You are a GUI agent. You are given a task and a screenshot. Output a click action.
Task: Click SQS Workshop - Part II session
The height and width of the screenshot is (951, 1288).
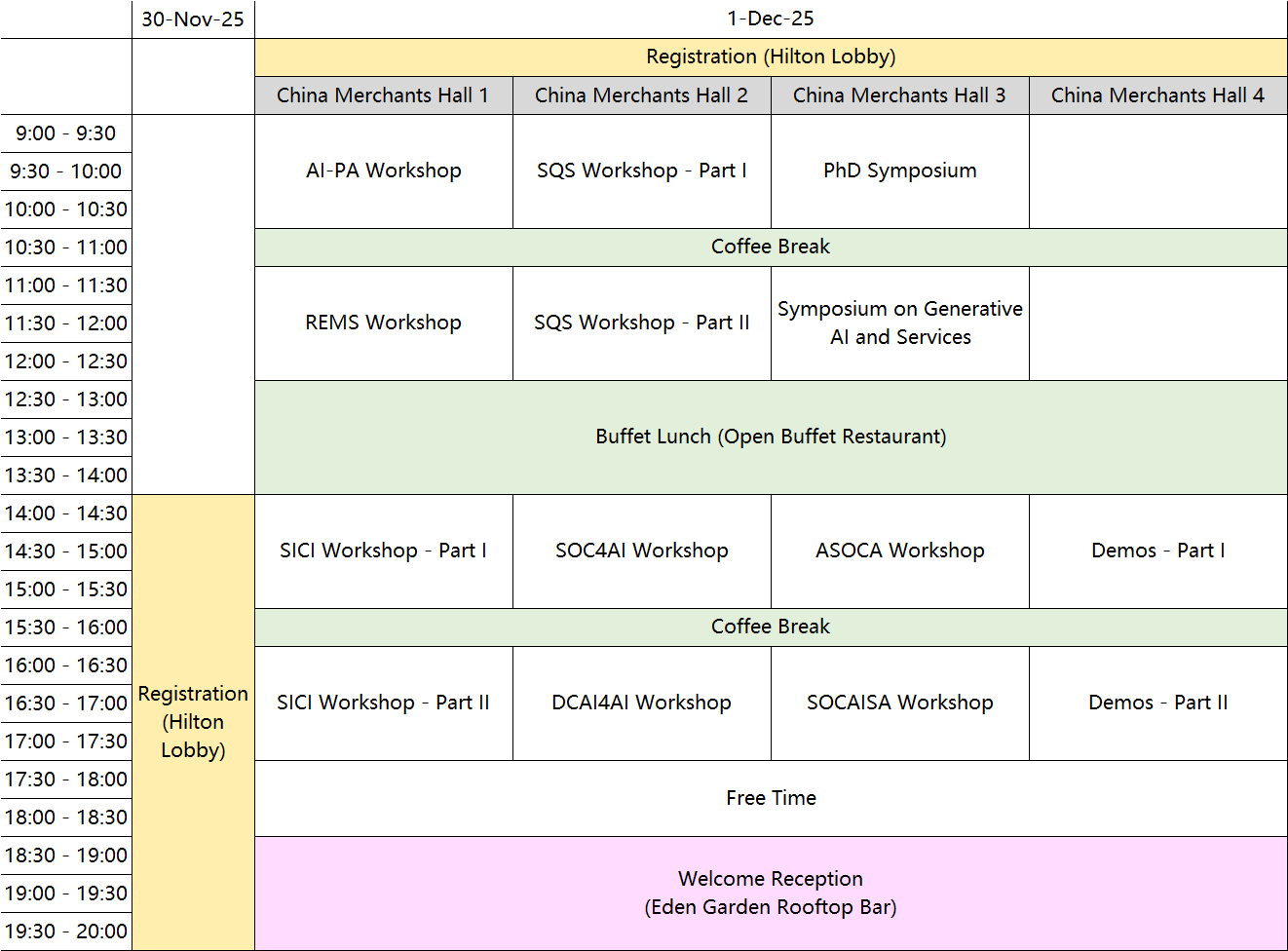point(641,323)
